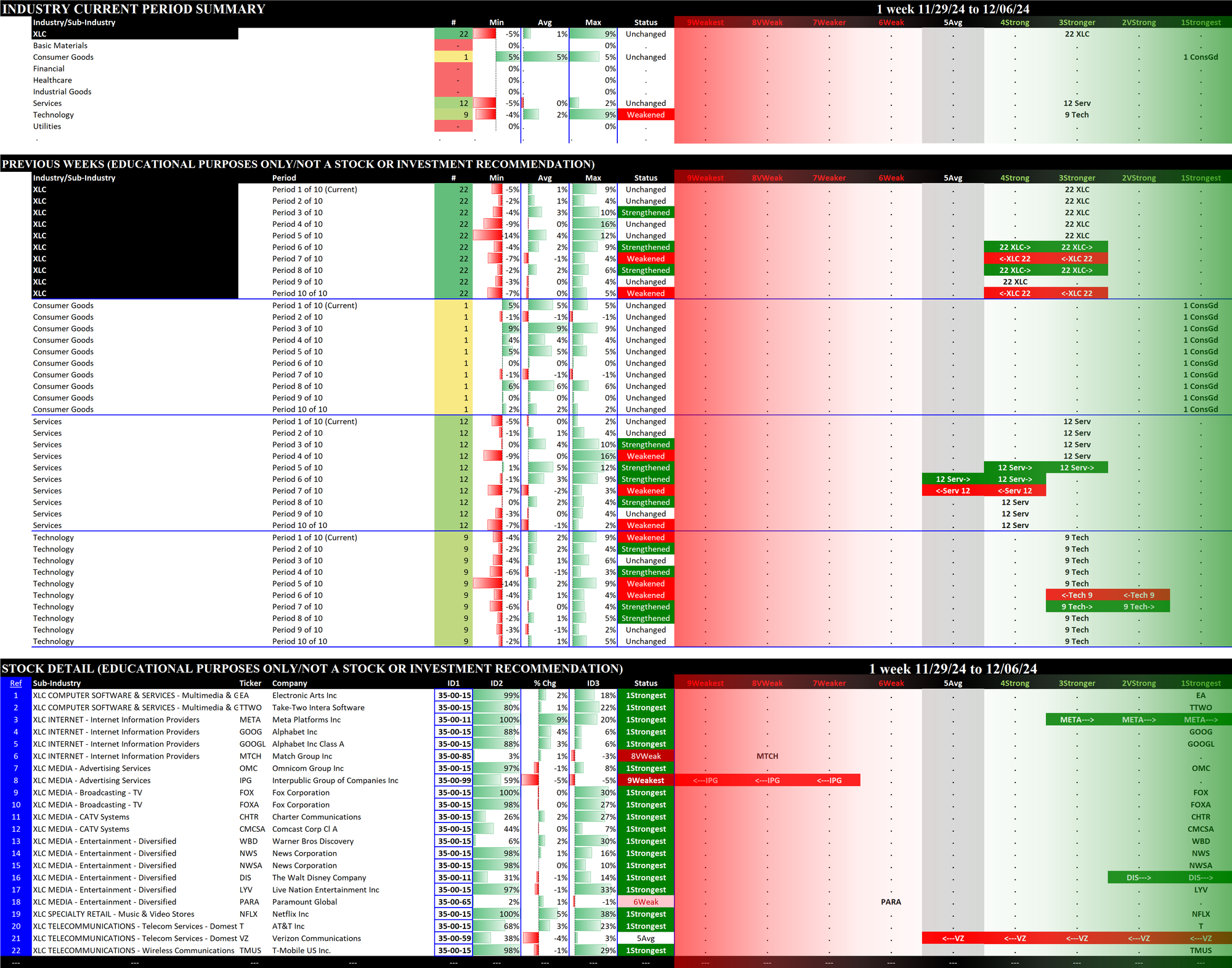Click reference number 22 for TMUS
Image resolution: width=1232 pixels, height=968 pixels.
coord(16,951)
